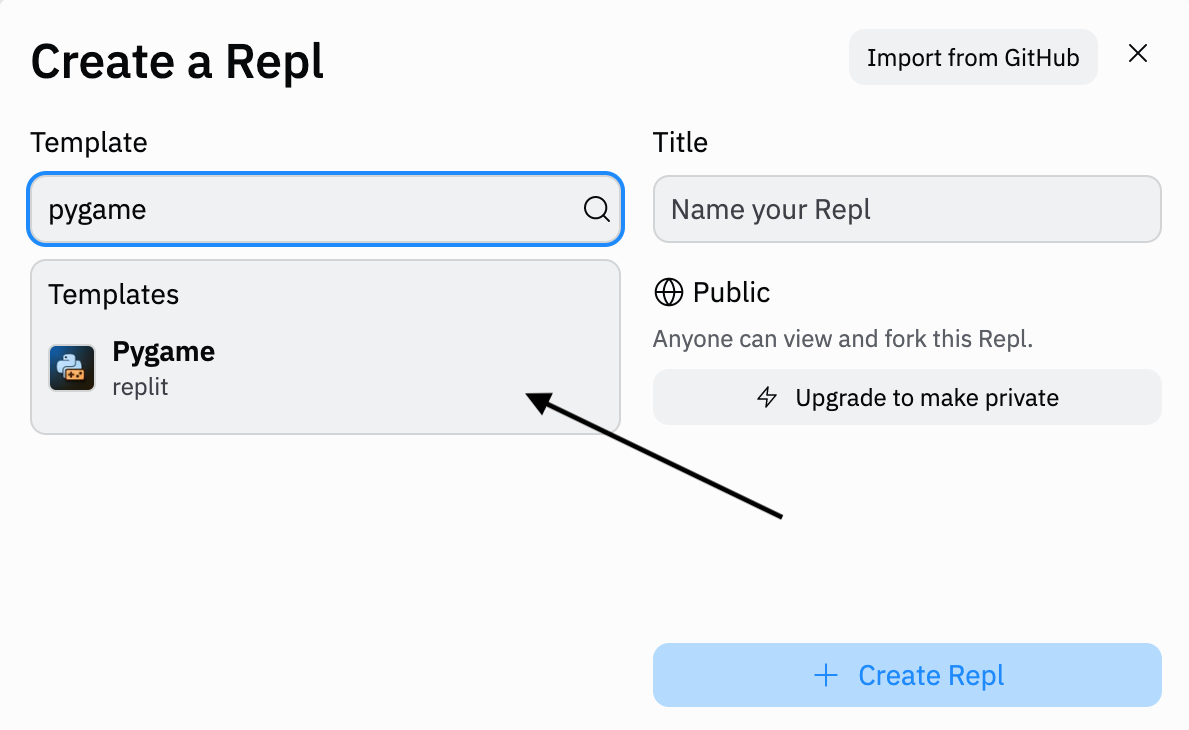The image size is (1189, 730).
Task: Click the plus icon on Create Repl
Action: (x=826, y=675)
